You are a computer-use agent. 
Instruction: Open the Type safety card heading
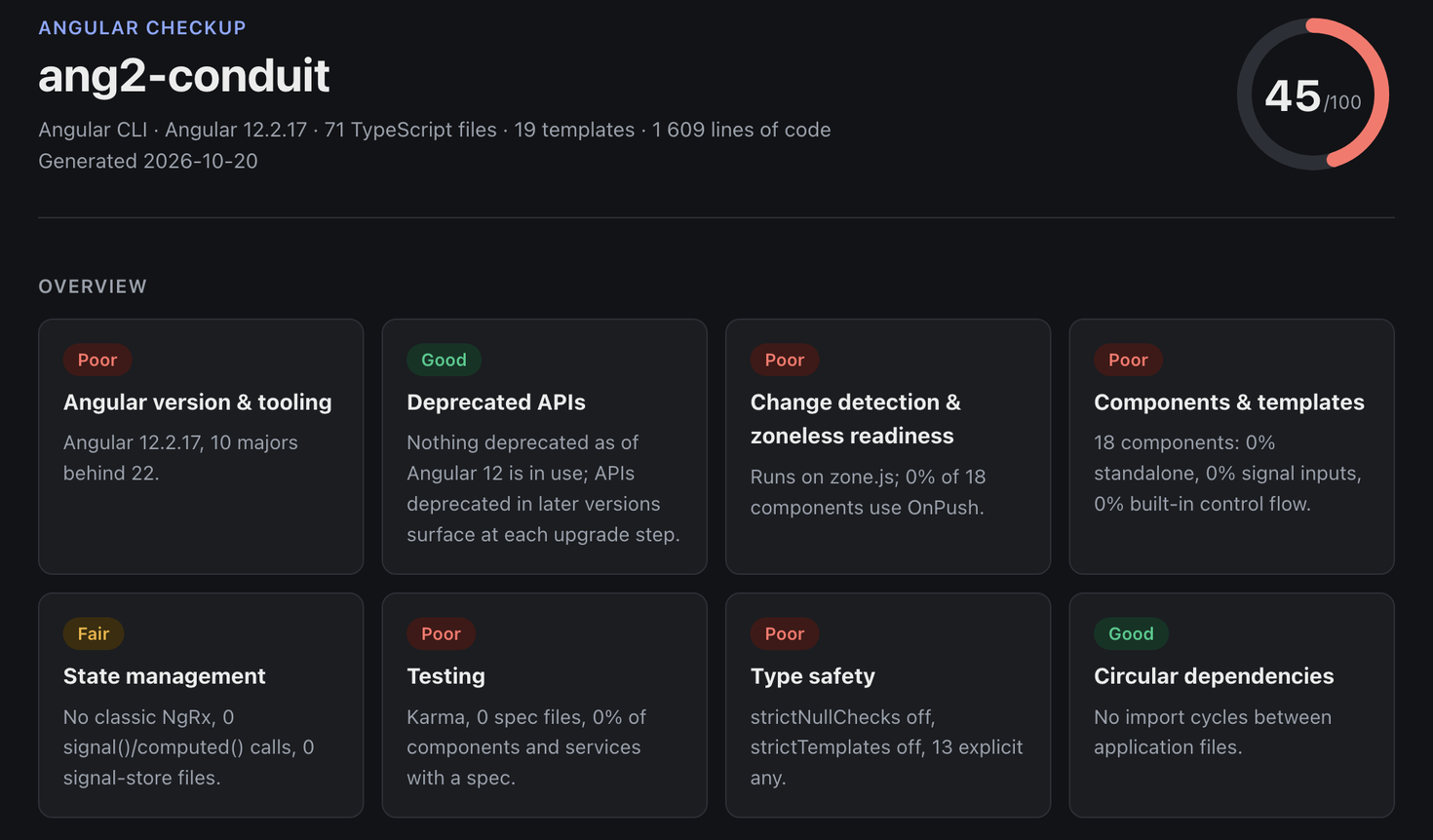click(x=813, y=675)
